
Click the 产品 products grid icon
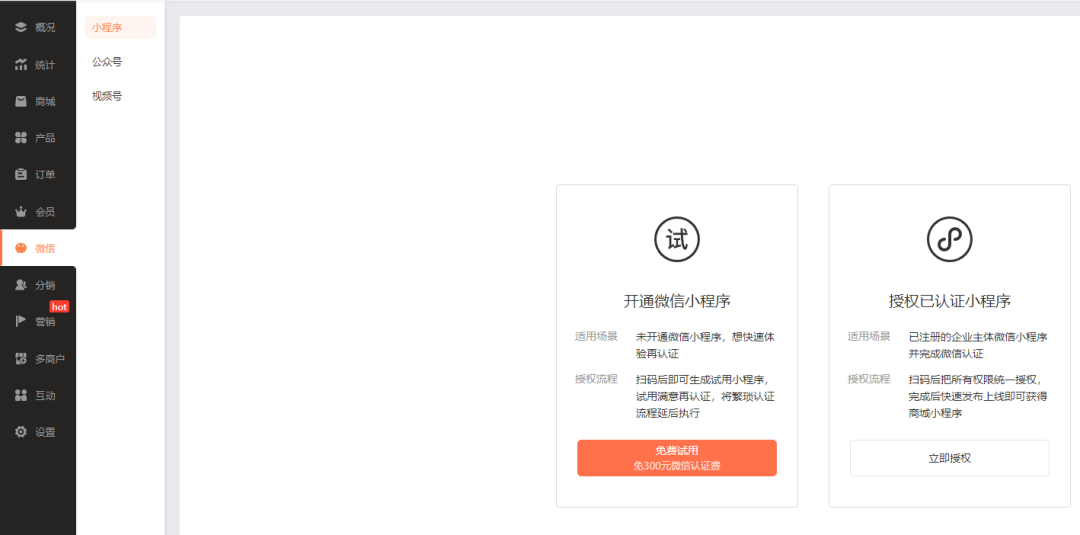[x=21, y=138]
